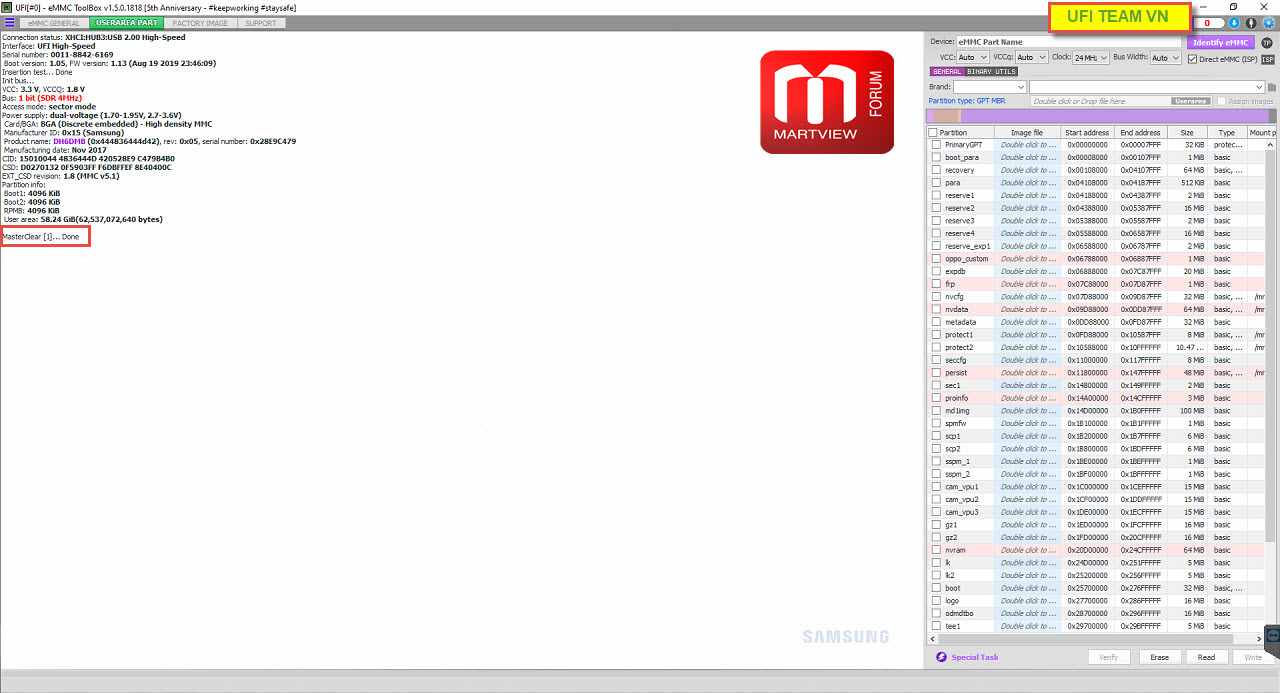Click the blue download updates icon

tap(1234, 22)
